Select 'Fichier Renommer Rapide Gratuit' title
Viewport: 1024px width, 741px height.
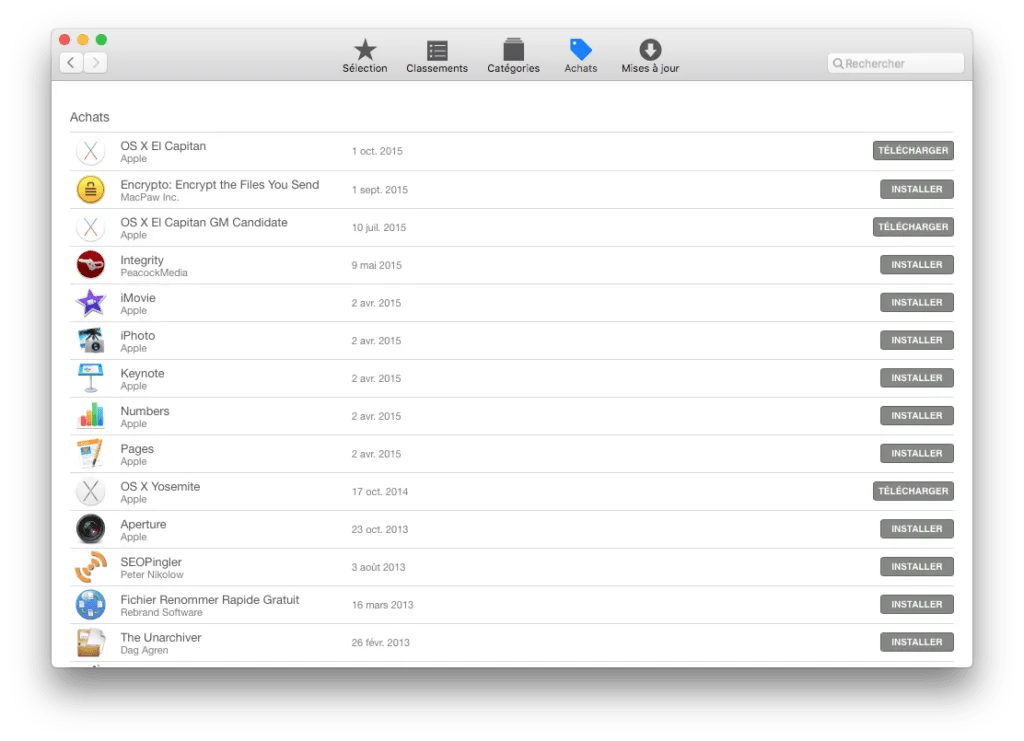210,600
